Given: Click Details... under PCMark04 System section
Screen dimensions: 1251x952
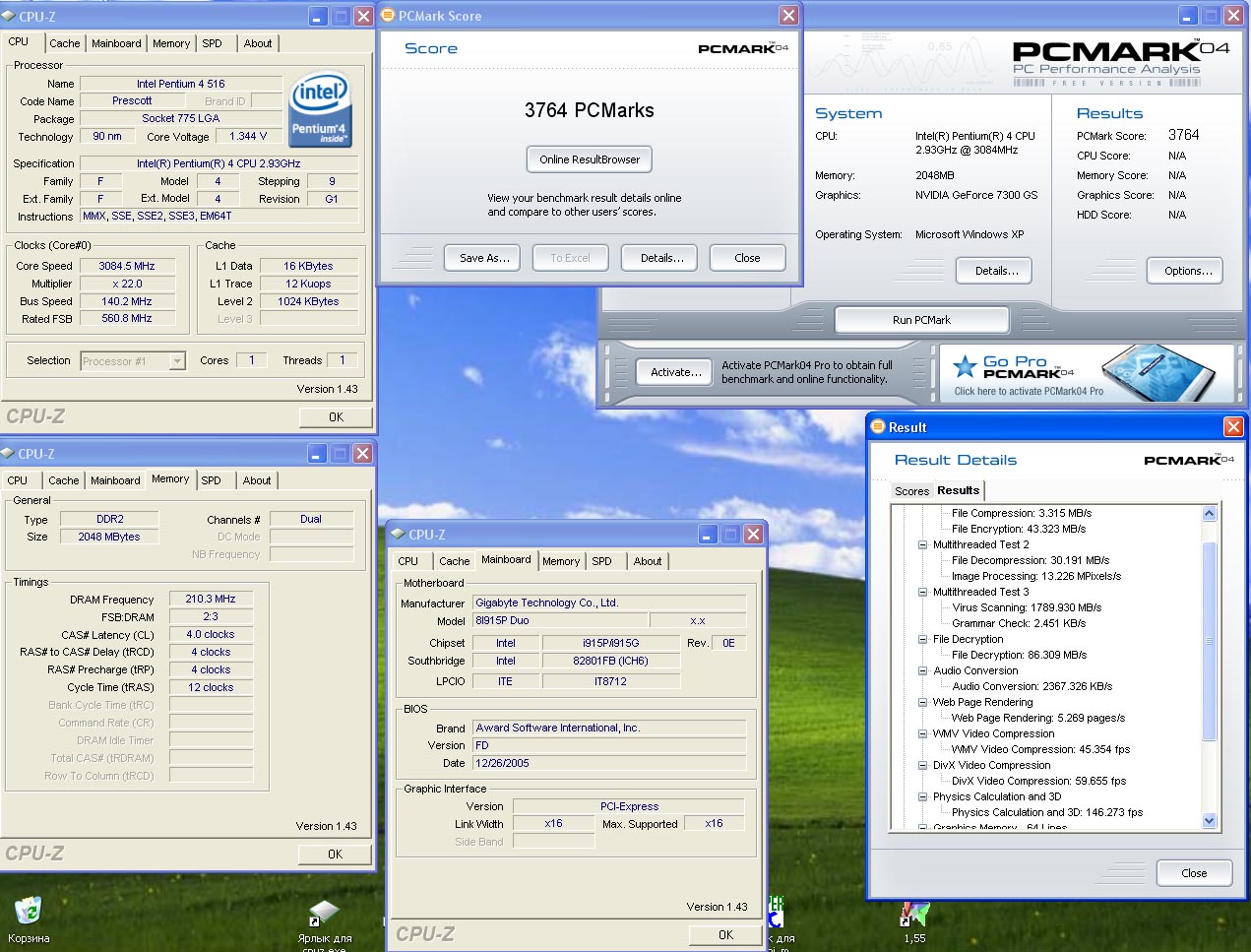Looking at the screenshot, I should click(x=996, y=271).
